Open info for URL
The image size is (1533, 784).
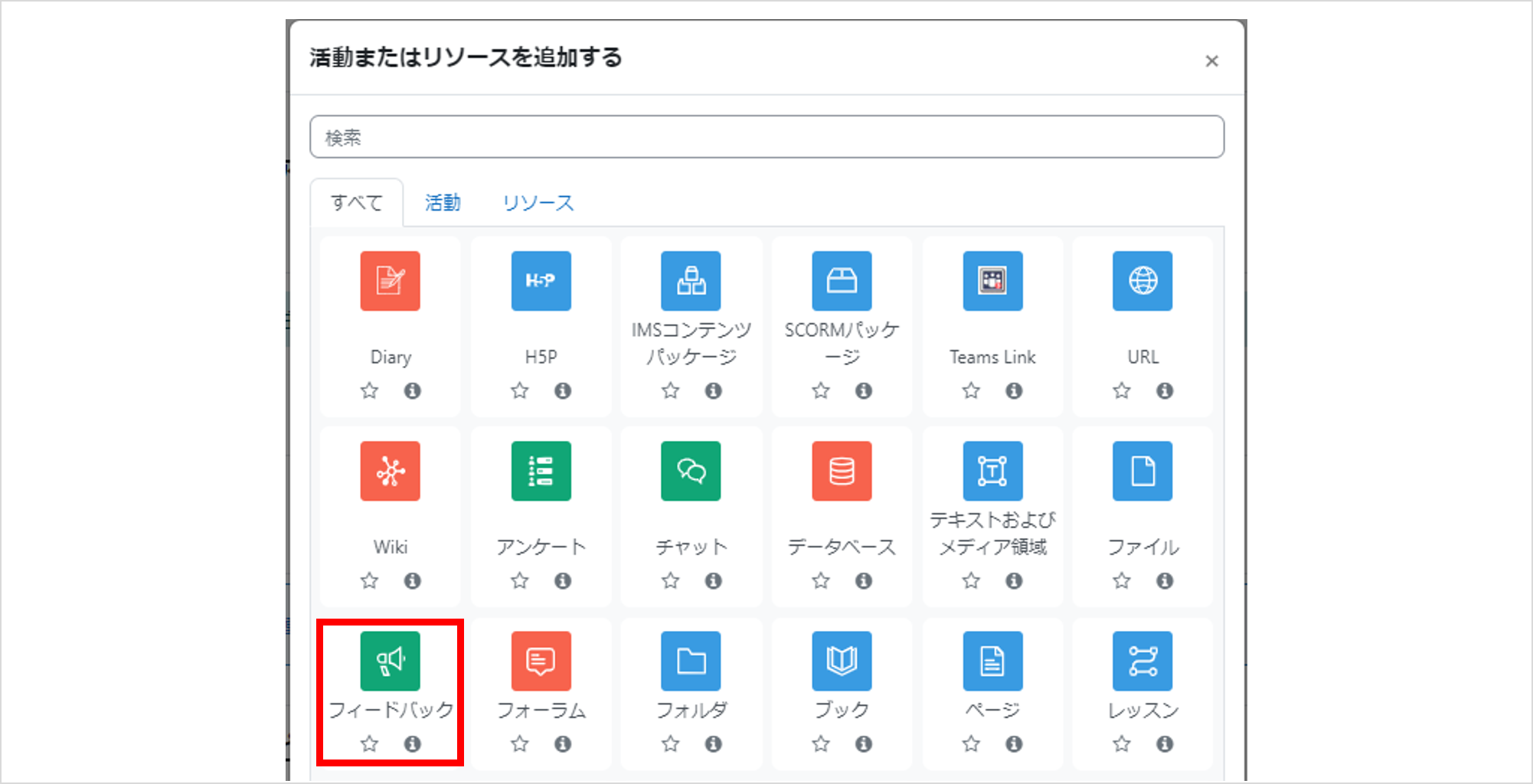click(x=1165, y=390)
